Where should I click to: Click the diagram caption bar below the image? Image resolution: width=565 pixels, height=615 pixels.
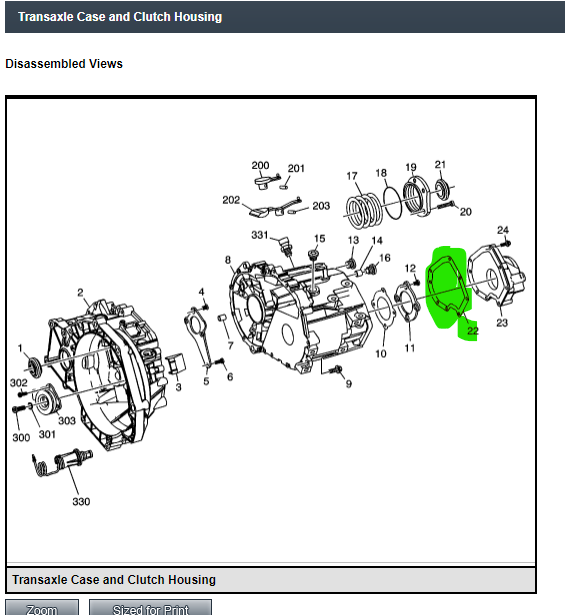coord(271,580)
